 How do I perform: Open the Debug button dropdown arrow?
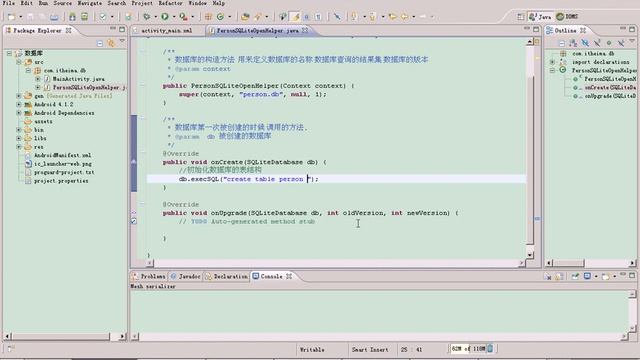(155, 17)
